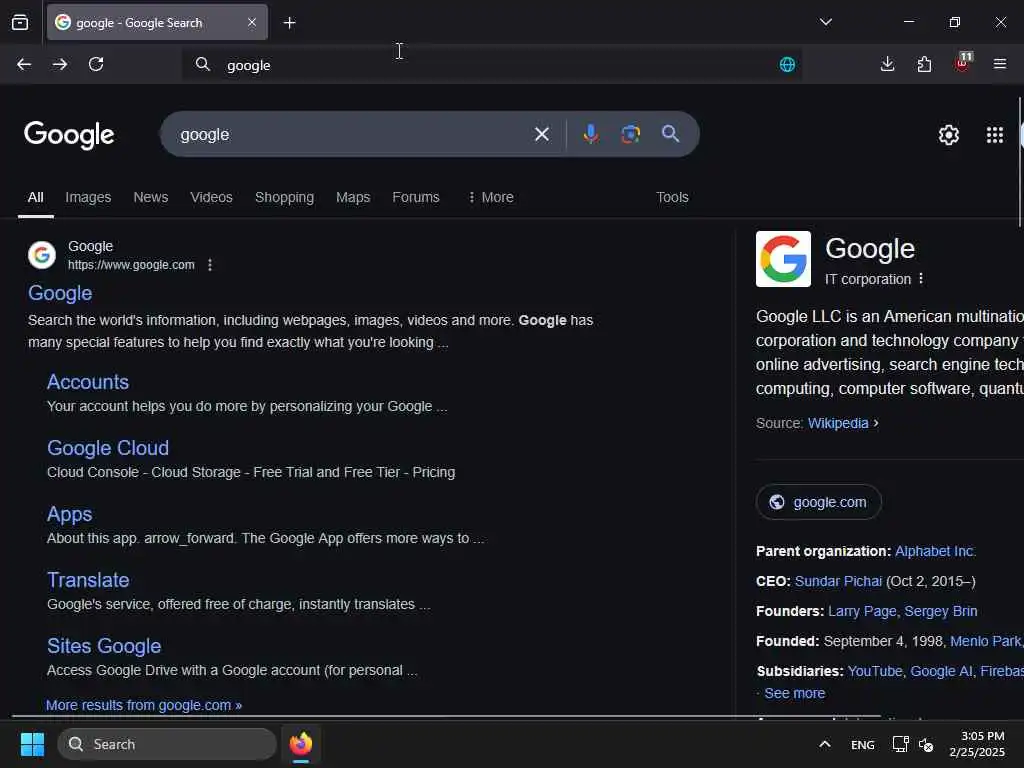Open the muted volume tray icon
Viewport: 1024px width, 768px height.
point(926,744)
